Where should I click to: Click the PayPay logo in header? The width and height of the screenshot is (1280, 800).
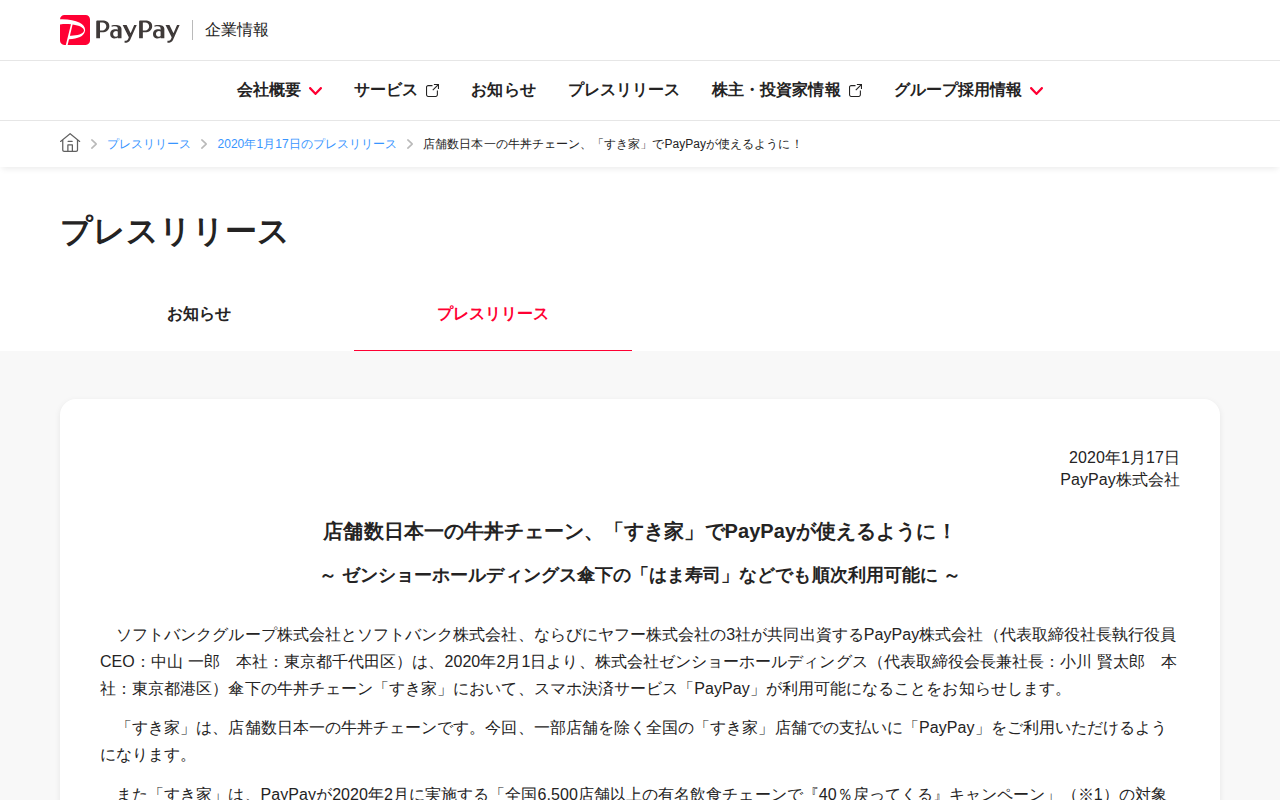tap(119, 30)
